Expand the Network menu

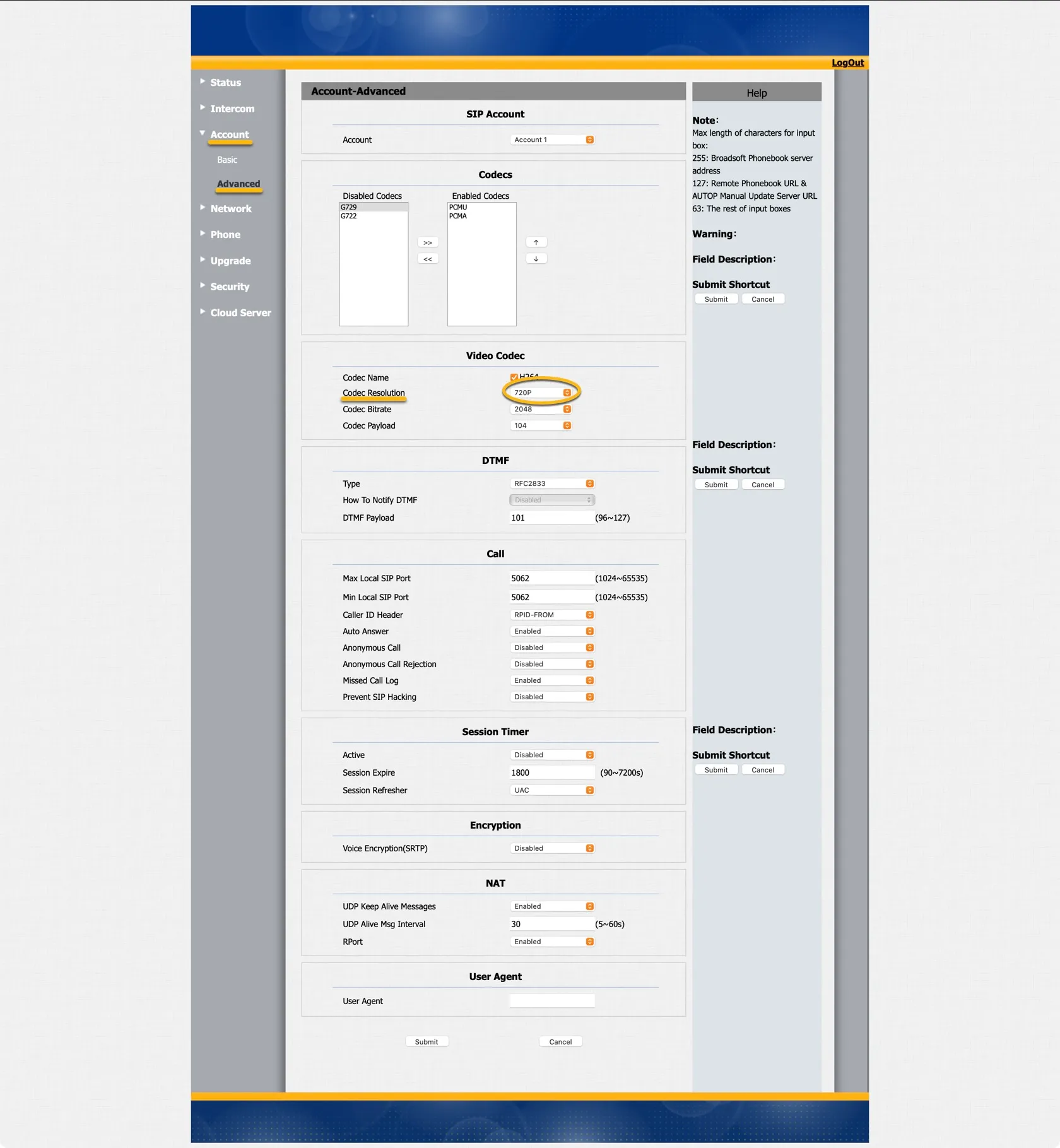(x=231, y=209)
